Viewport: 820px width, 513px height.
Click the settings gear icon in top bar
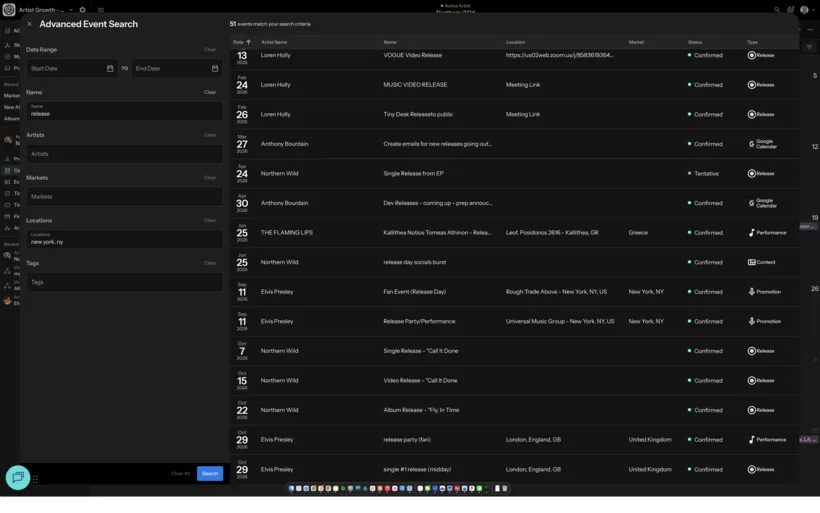pyautogui.click(x=82, y=9)
